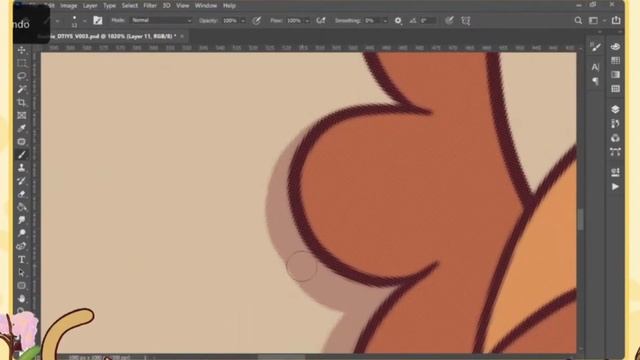640x360 pixels.
Task: Open the blending Mode dropdown showing Normal
Action: (161, 20)
